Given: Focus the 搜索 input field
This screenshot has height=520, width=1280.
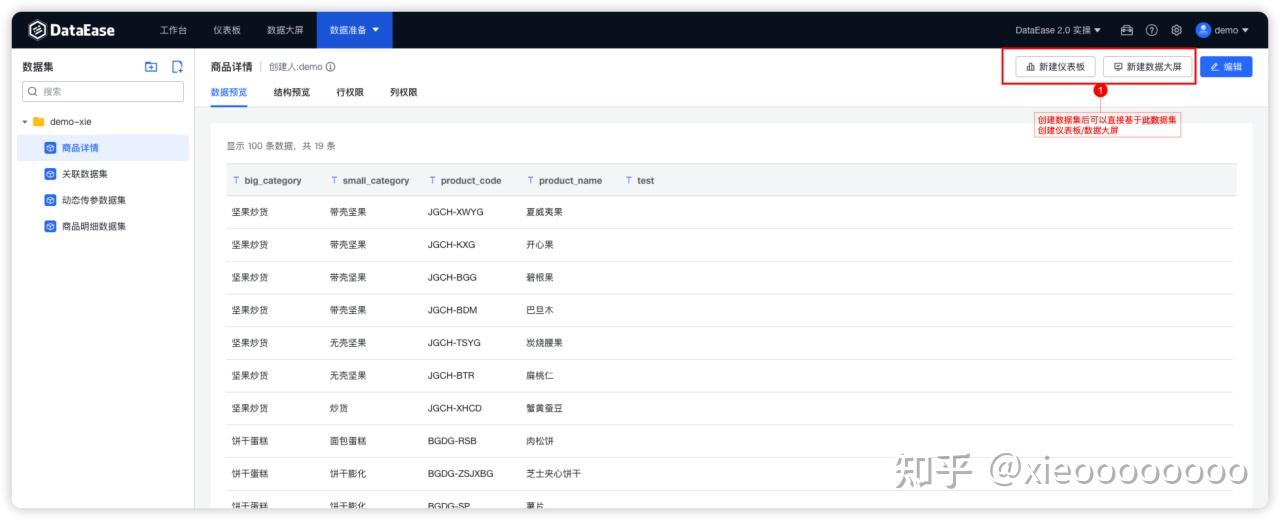Looking at the screenshot, I should click(x=103, y=91).
